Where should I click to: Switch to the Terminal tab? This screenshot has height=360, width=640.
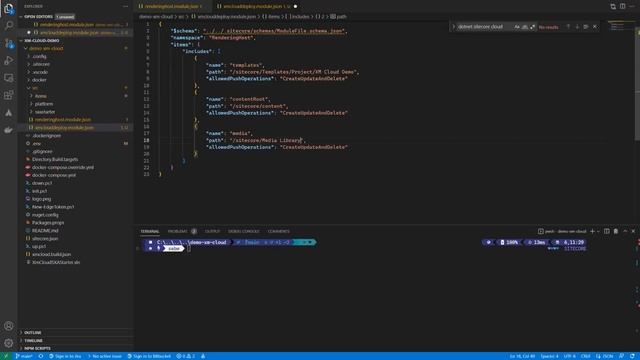click(150, 231)
